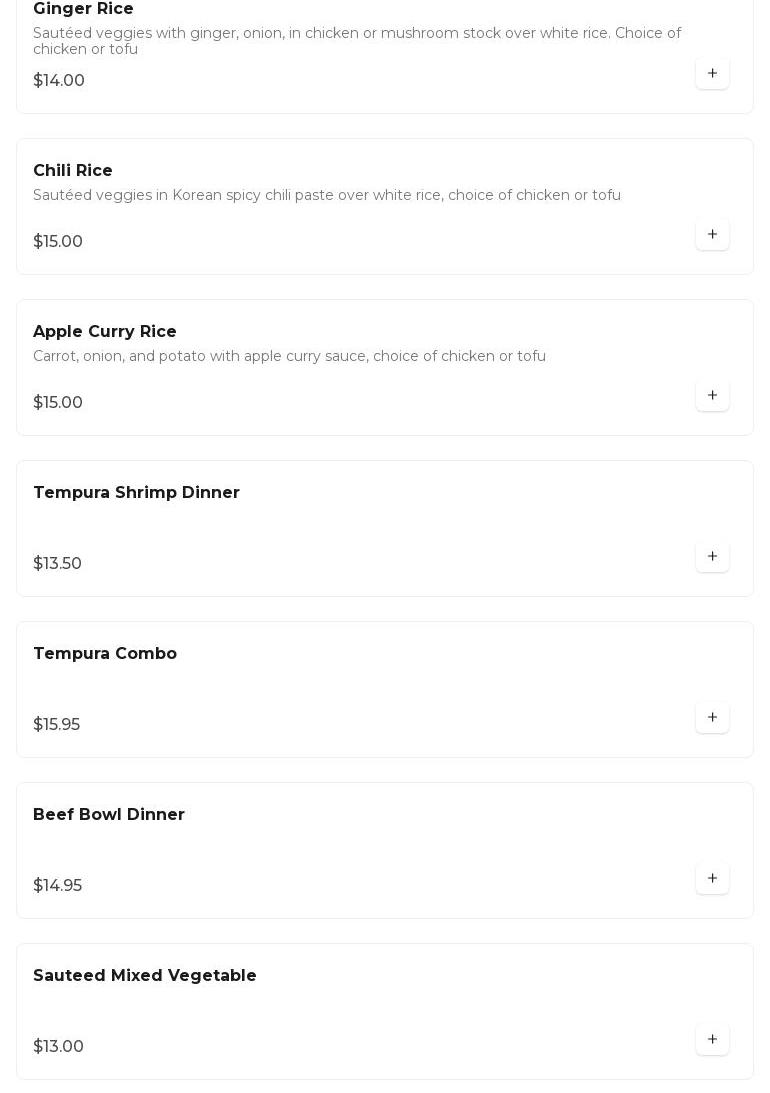Image resolution: width=770 pixels, height=1093 pixels.
Task: Click the $13.50 price of Tempura Shrimp
Action: point(57,564)
